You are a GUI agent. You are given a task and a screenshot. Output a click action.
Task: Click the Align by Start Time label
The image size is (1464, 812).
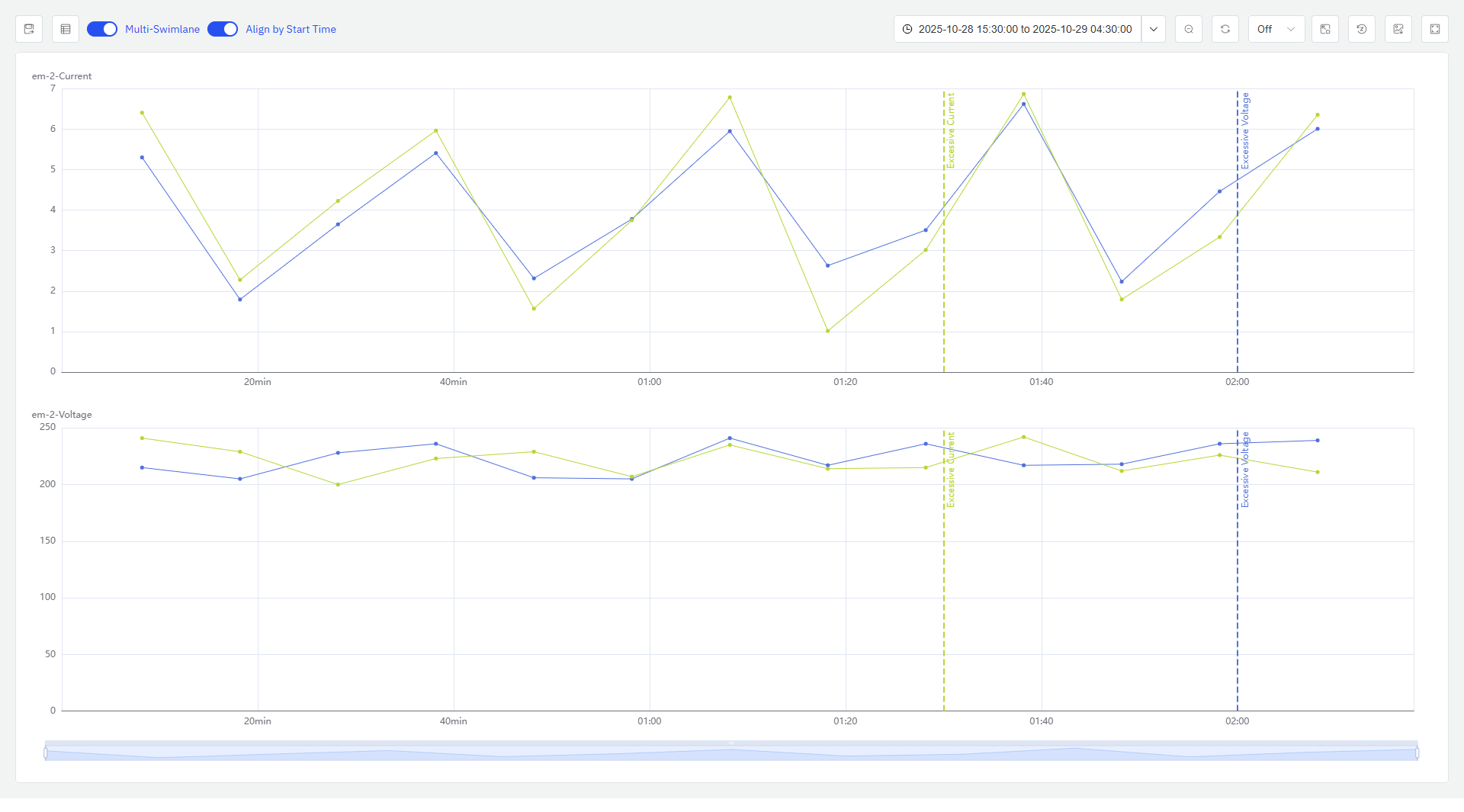click(291, 29)
